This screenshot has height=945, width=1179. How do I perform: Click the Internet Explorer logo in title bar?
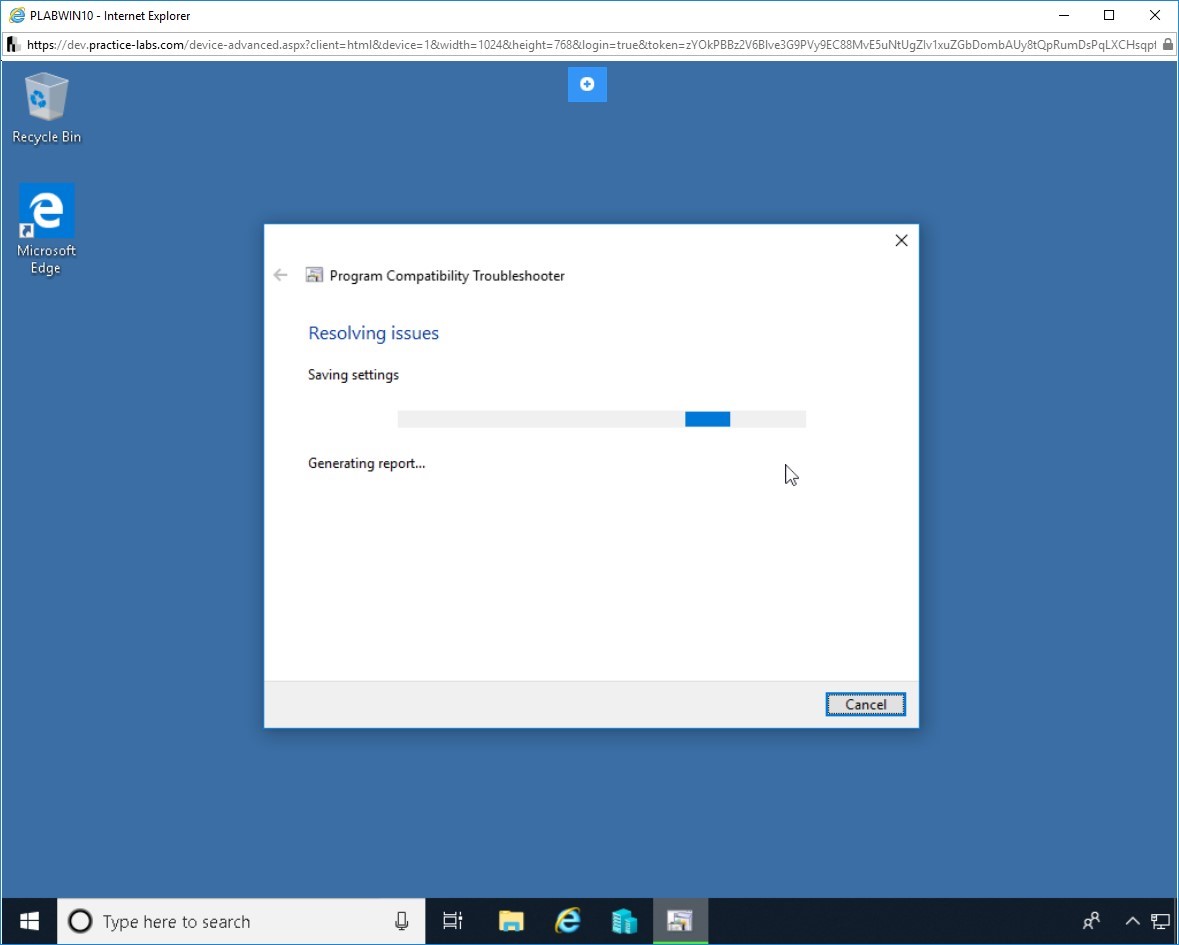(x=17, y=15)
